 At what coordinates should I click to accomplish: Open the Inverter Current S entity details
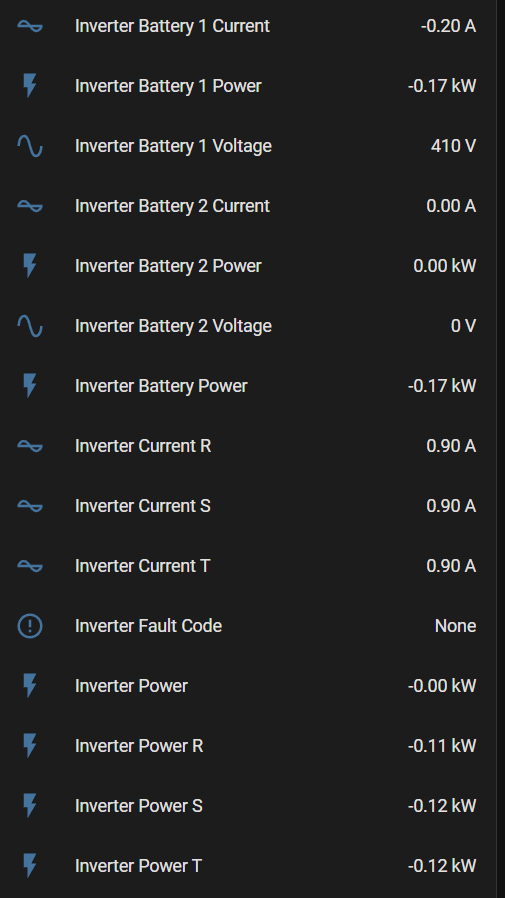point(247,506)
